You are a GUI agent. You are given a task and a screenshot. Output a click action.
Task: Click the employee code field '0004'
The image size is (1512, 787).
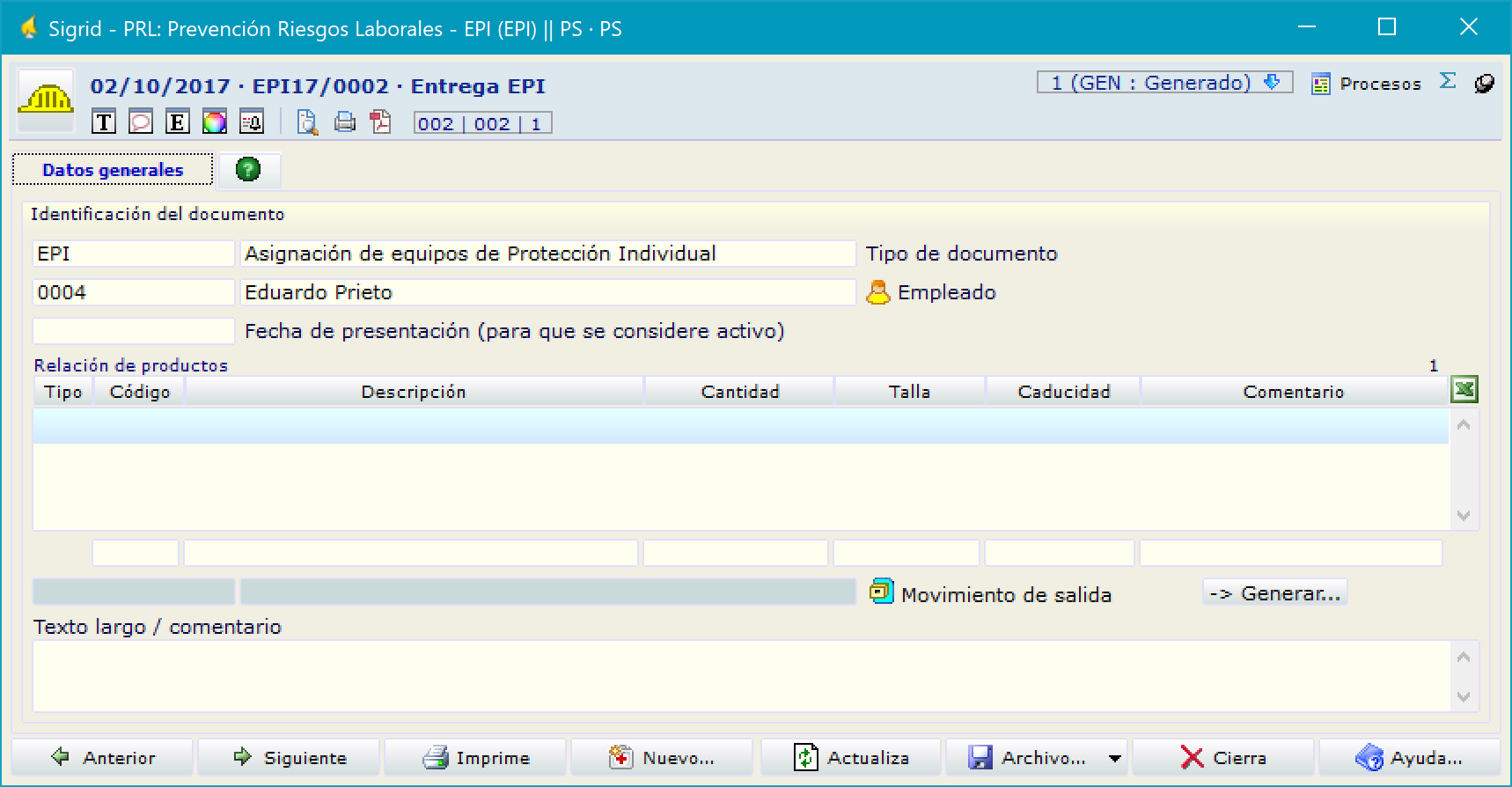(134, 292)
